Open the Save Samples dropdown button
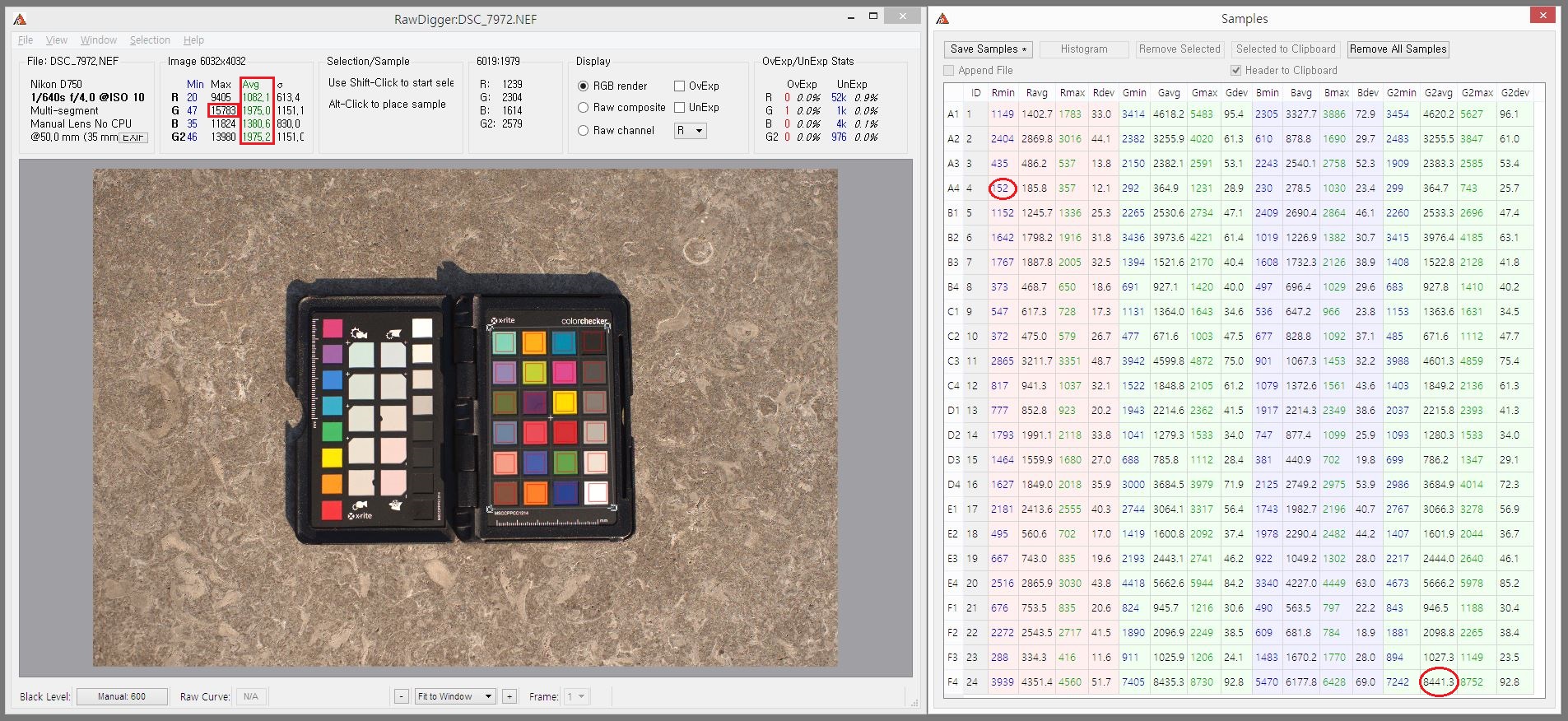The height and width of the screenshot is (721, 1568). click(989, 49)
